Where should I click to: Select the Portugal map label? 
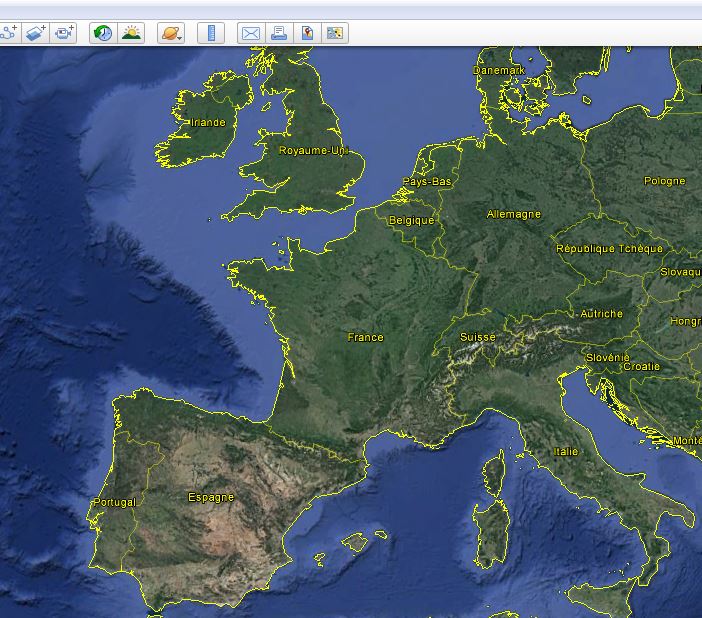[x=113, y=502]
